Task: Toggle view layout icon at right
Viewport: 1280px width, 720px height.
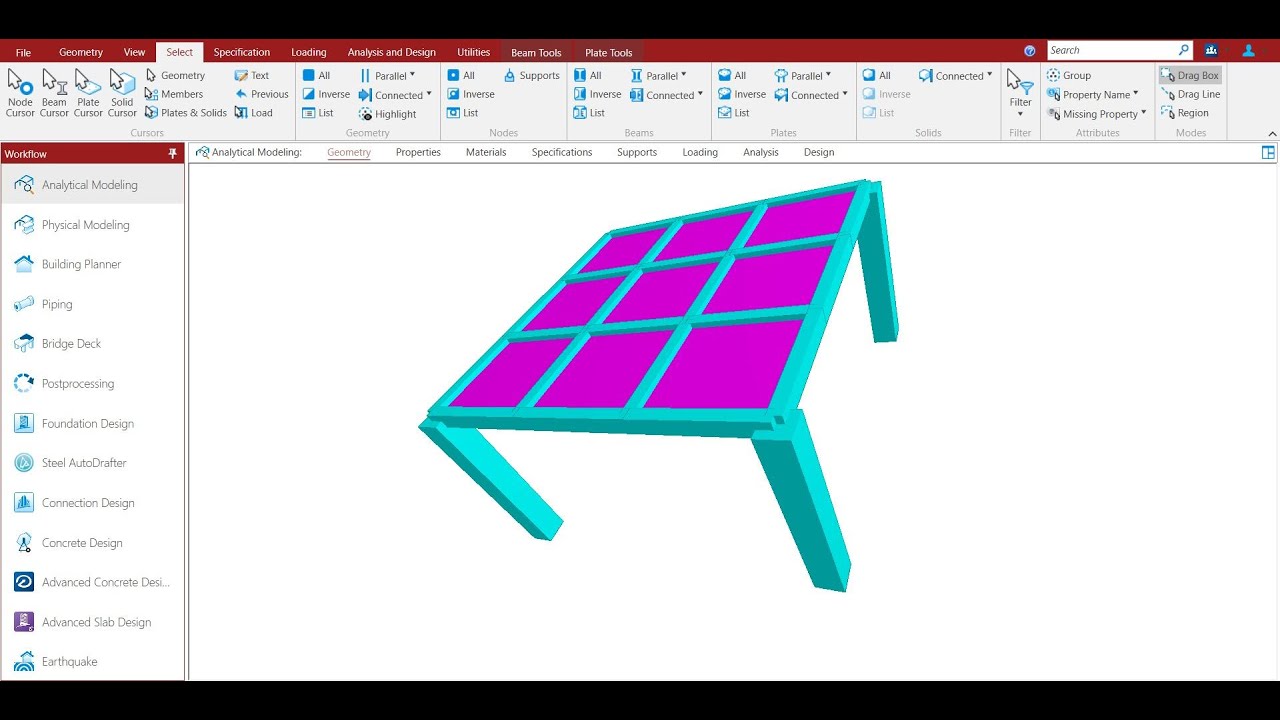Action: tap(1268, 152)
